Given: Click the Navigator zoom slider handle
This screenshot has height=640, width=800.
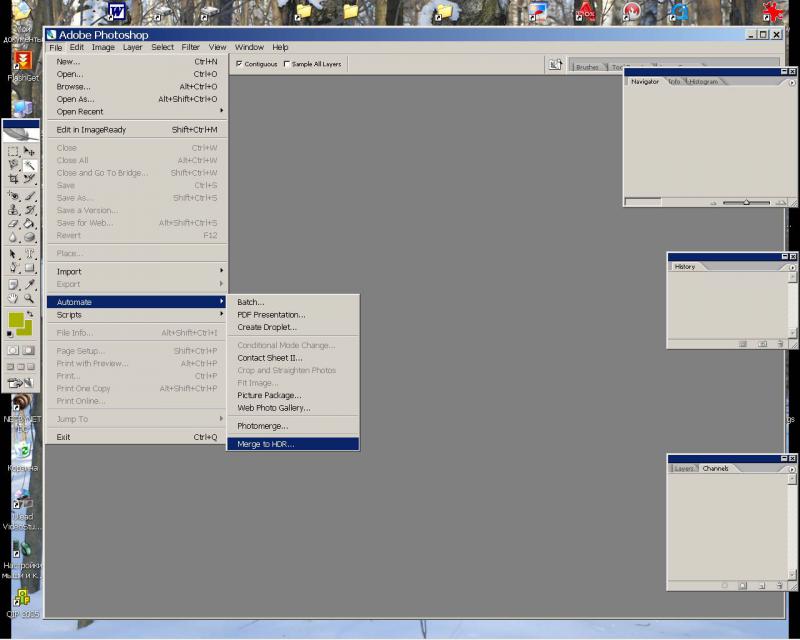Looking at the screenshot, I should pyautogui.click(x=746, y=203).
